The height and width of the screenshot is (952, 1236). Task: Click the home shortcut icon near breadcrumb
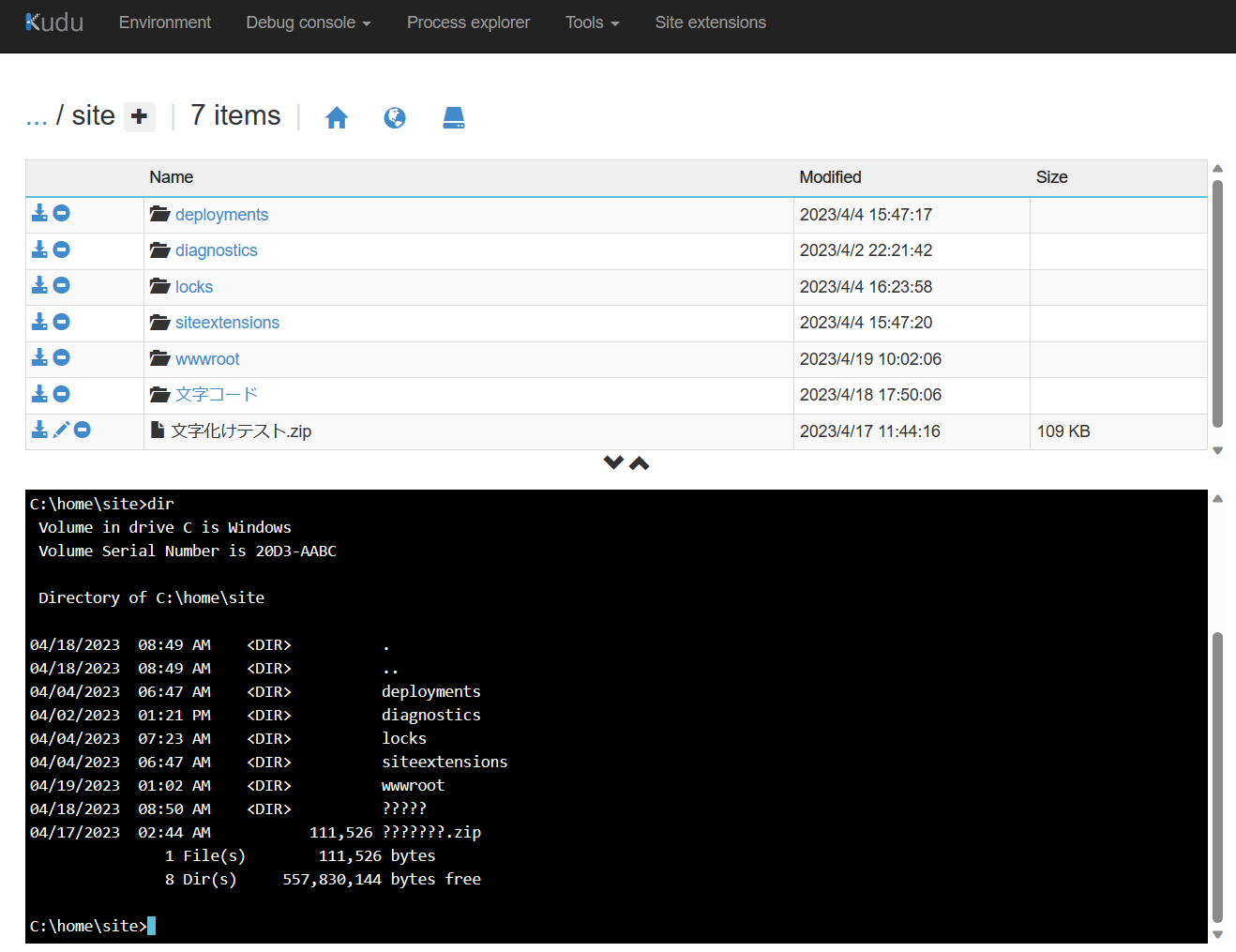(x=337, y=117)
